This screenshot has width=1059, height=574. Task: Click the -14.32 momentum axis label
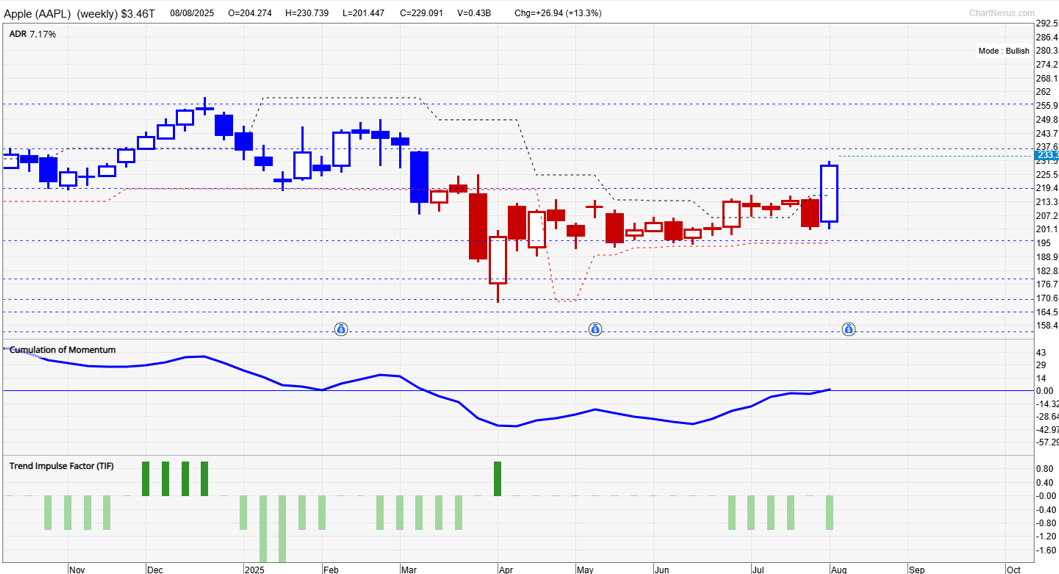(1048, 404)
